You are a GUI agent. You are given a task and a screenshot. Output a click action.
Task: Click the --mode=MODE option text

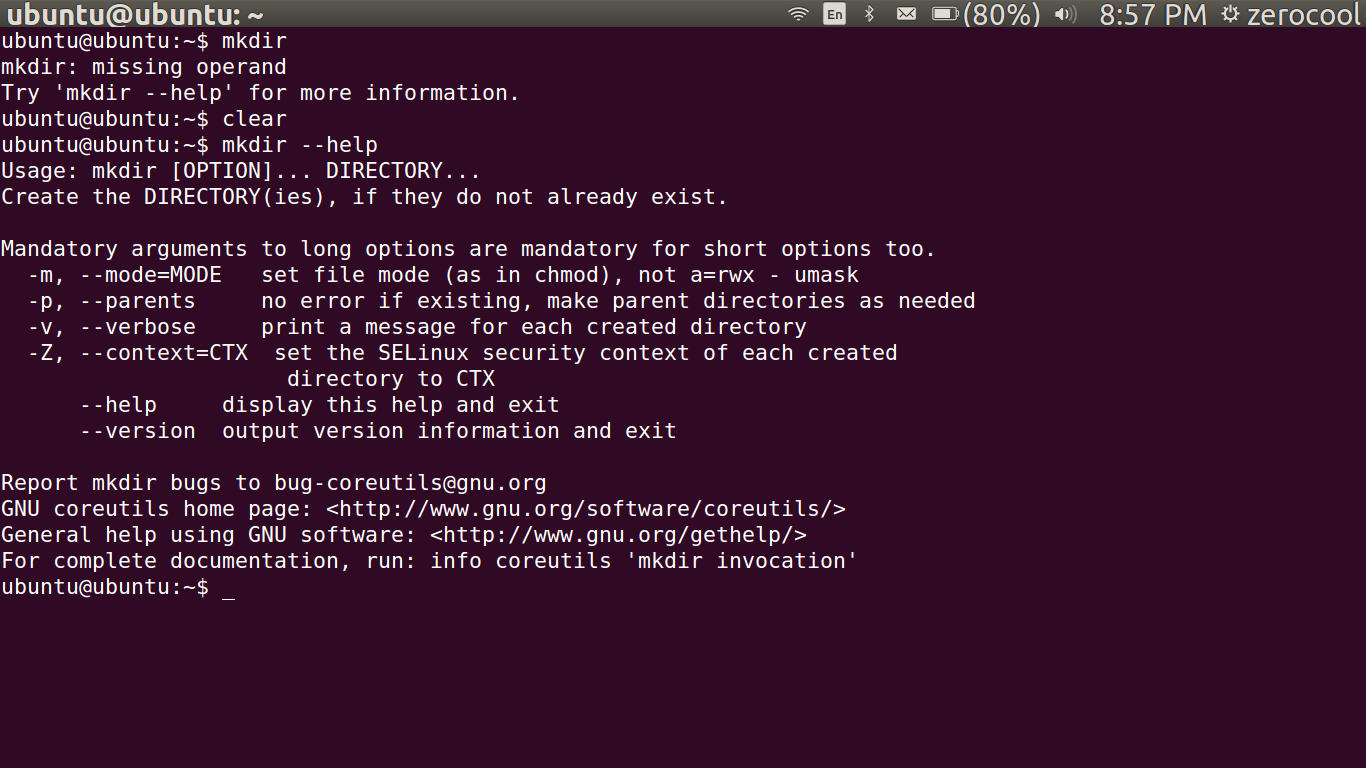[x=151, y=275]
